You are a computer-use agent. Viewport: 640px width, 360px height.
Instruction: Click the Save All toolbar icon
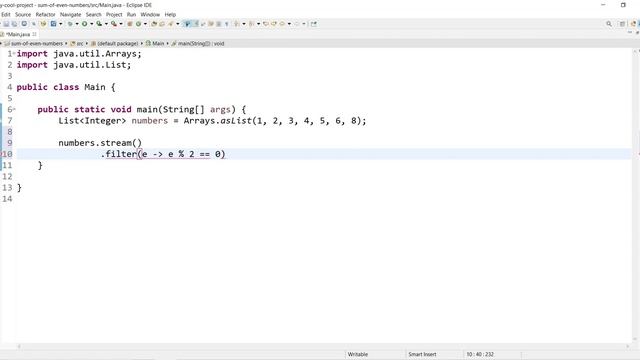14,24
